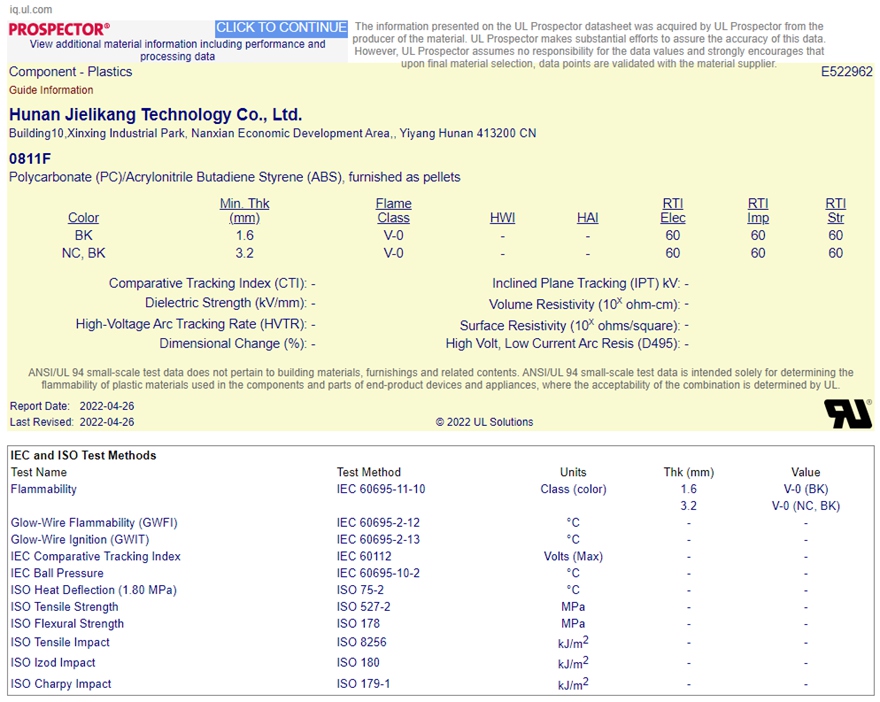Image resolution: width=880 pixels, height=702 pixels.
Task: Click the © 2022 UL Solutions text
Action: 484,422
